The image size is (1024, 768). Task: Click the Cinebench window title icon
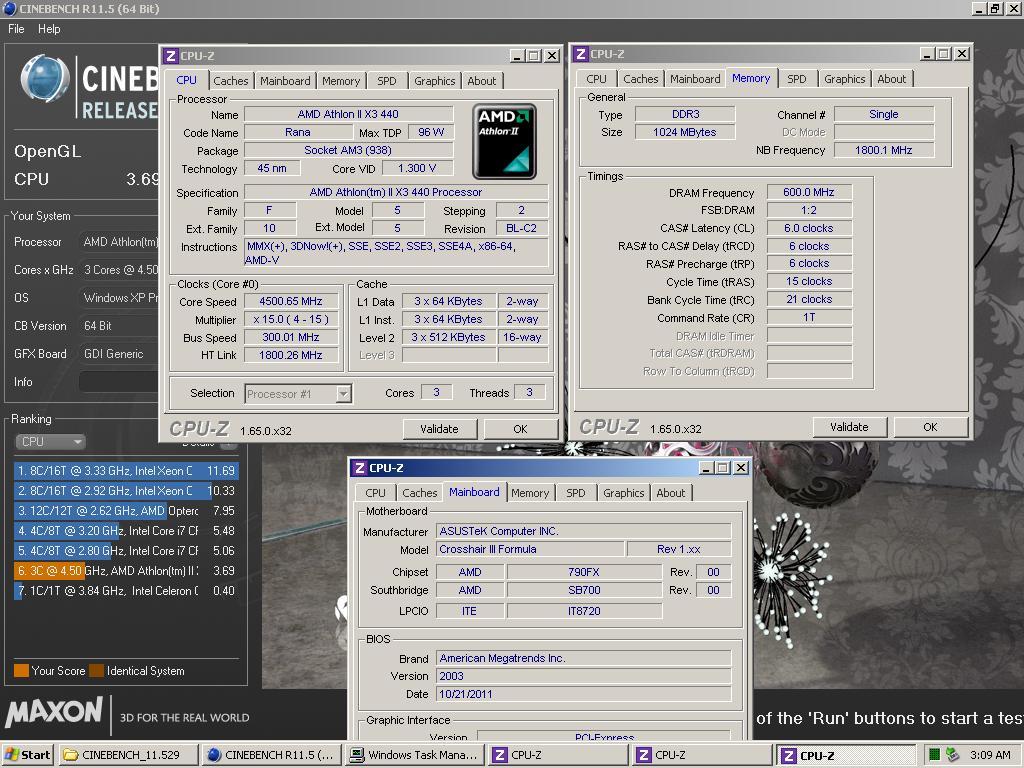point(10,8)
